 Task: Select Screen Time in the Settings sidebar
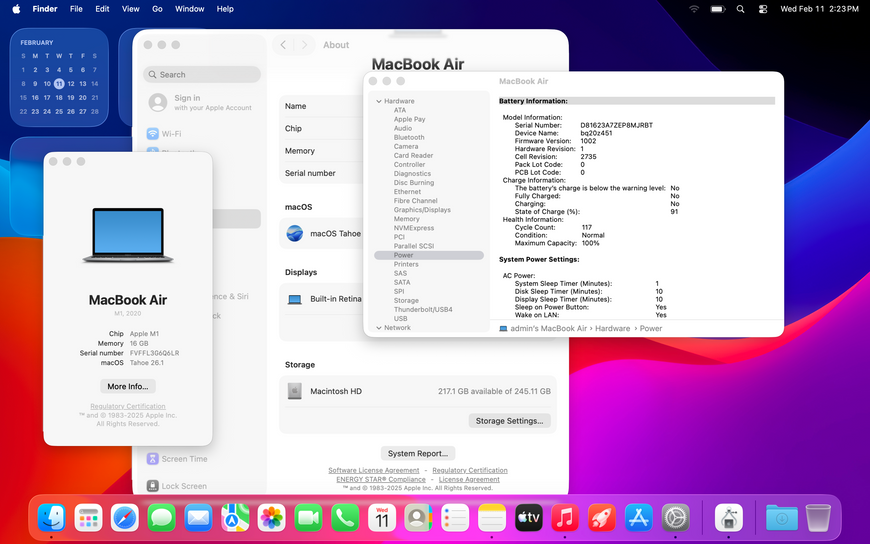tap(201, 459)
